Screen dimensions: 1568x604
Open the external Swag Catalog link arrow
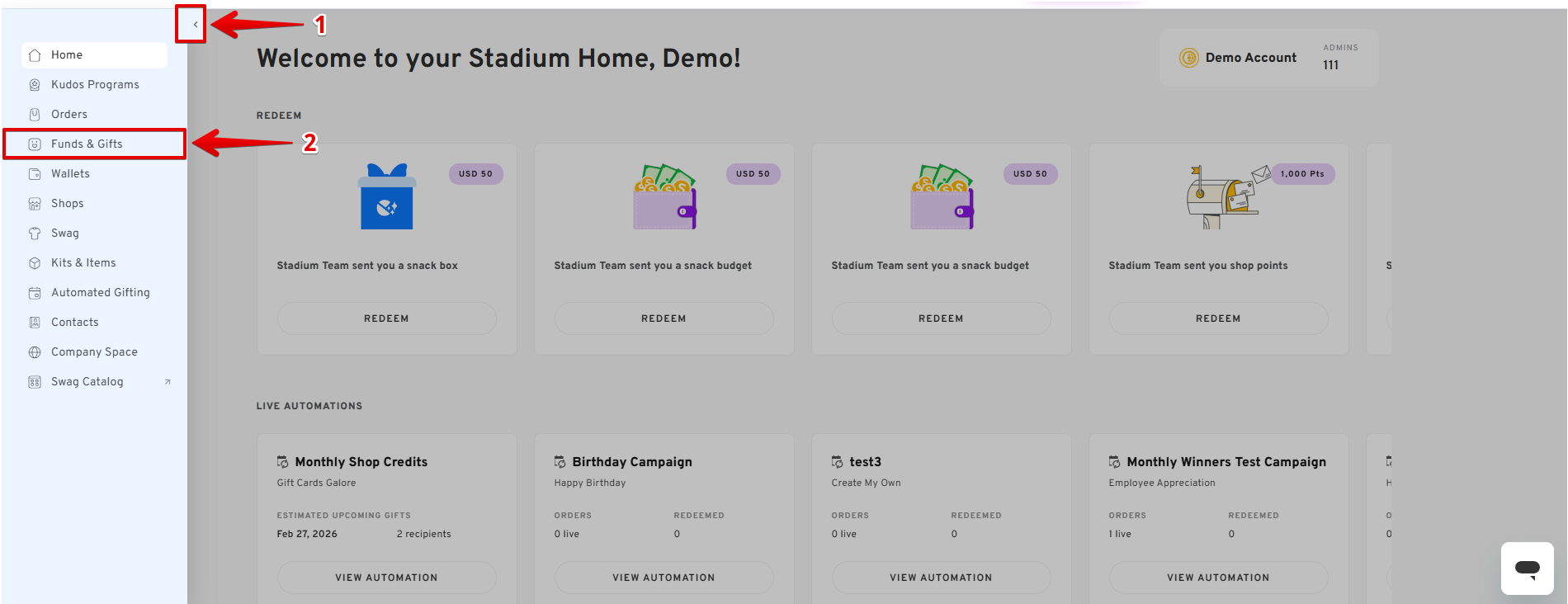(x=168, y=382)
